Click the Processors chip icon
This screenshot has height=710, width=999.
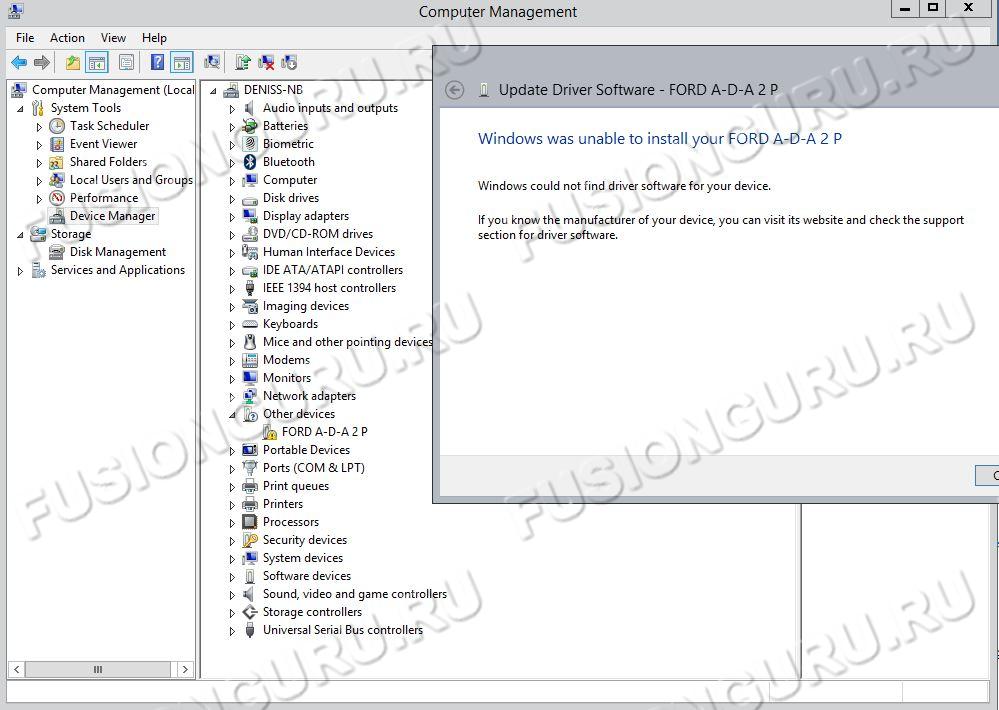(250, 522)
